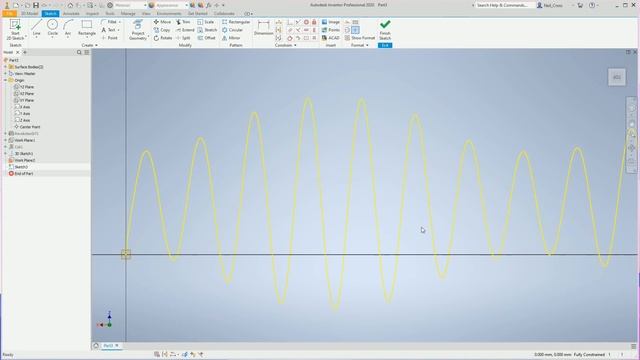
Task: Expand Work Plane1 node
Action: 5,140
